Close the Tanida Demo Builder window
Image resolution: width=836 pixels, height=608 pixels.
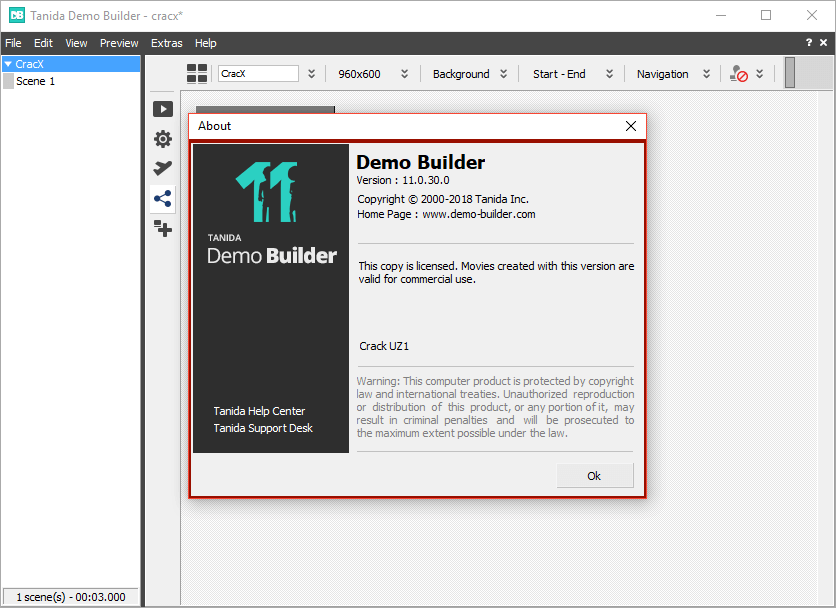click(812, 15)
